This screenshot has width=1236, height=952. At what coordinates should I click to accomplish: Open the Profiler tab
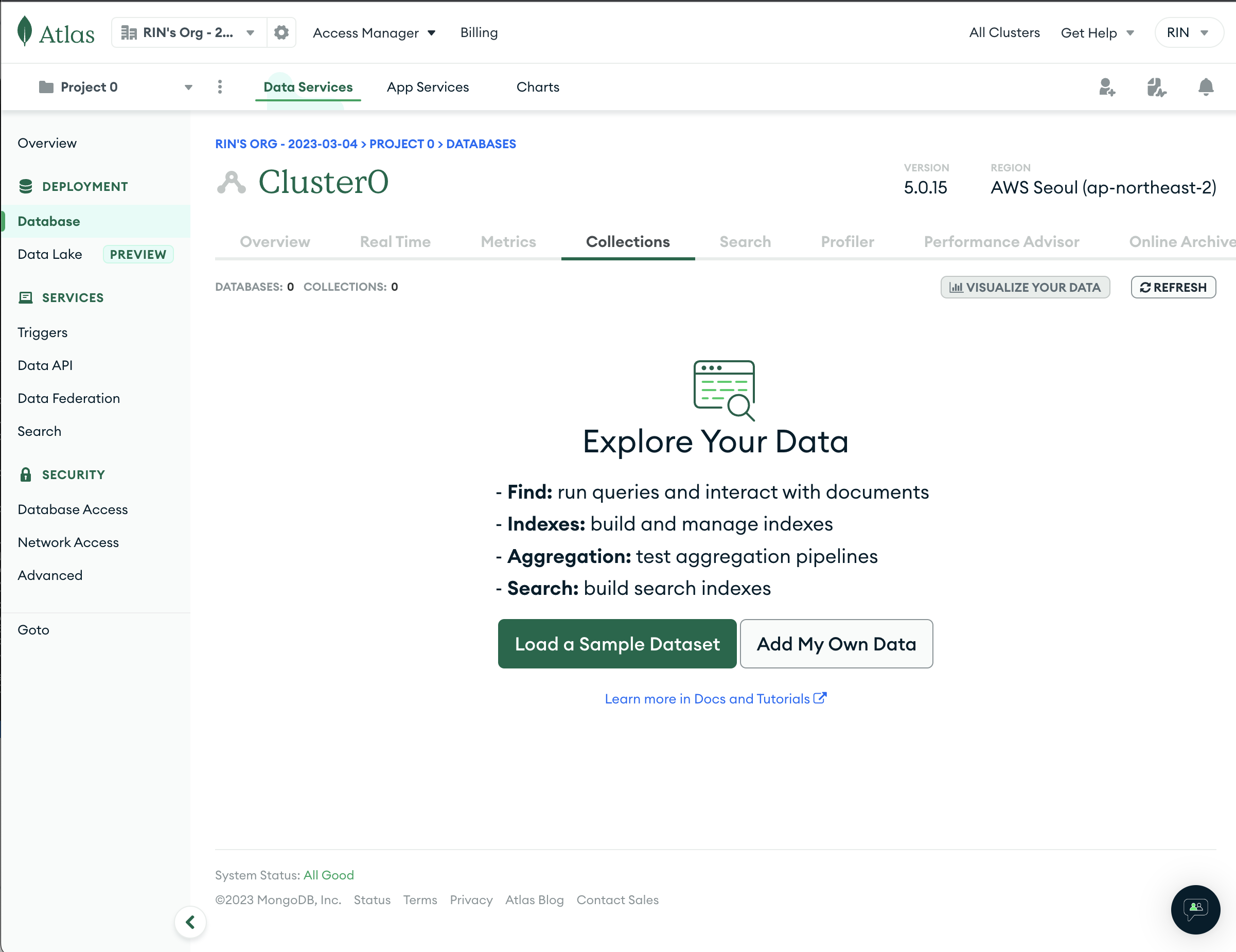point(847,242)
